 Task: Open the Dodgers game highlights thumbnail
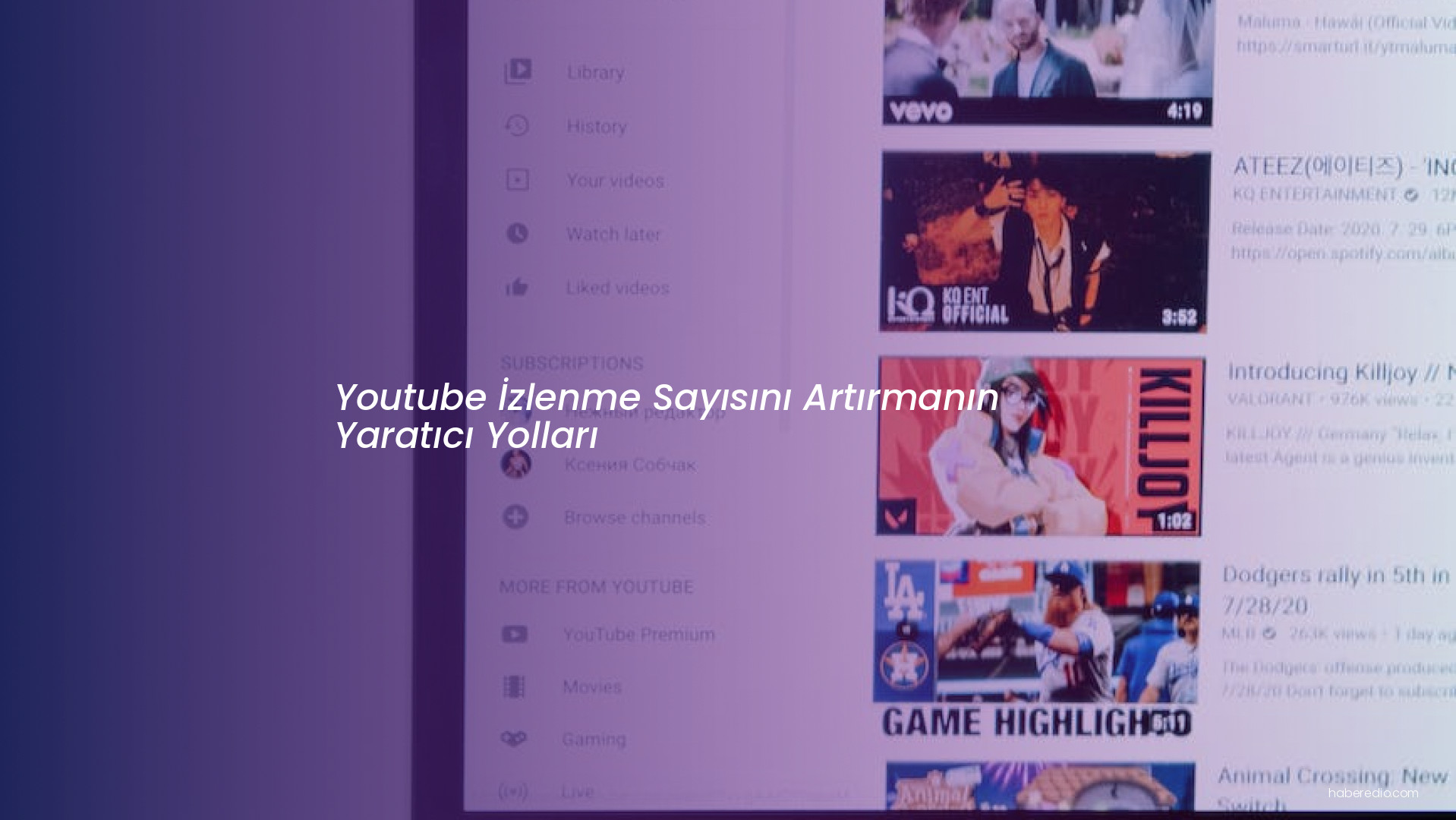1036,649
